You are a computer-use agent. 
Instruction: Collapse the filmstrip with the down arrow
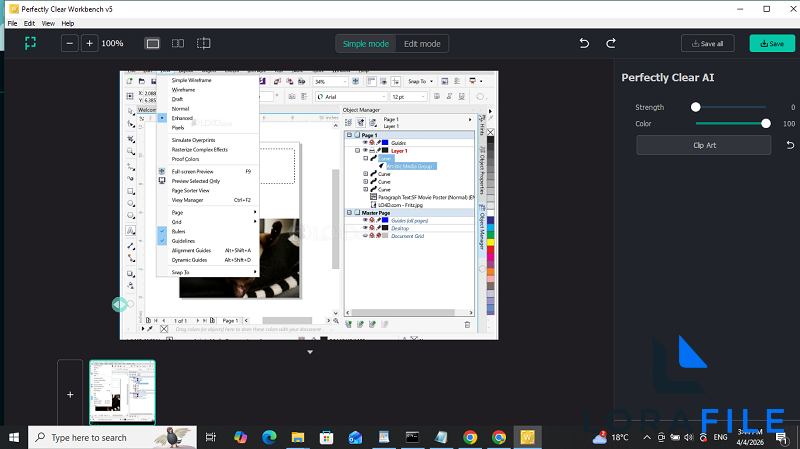tap(310, 352)
